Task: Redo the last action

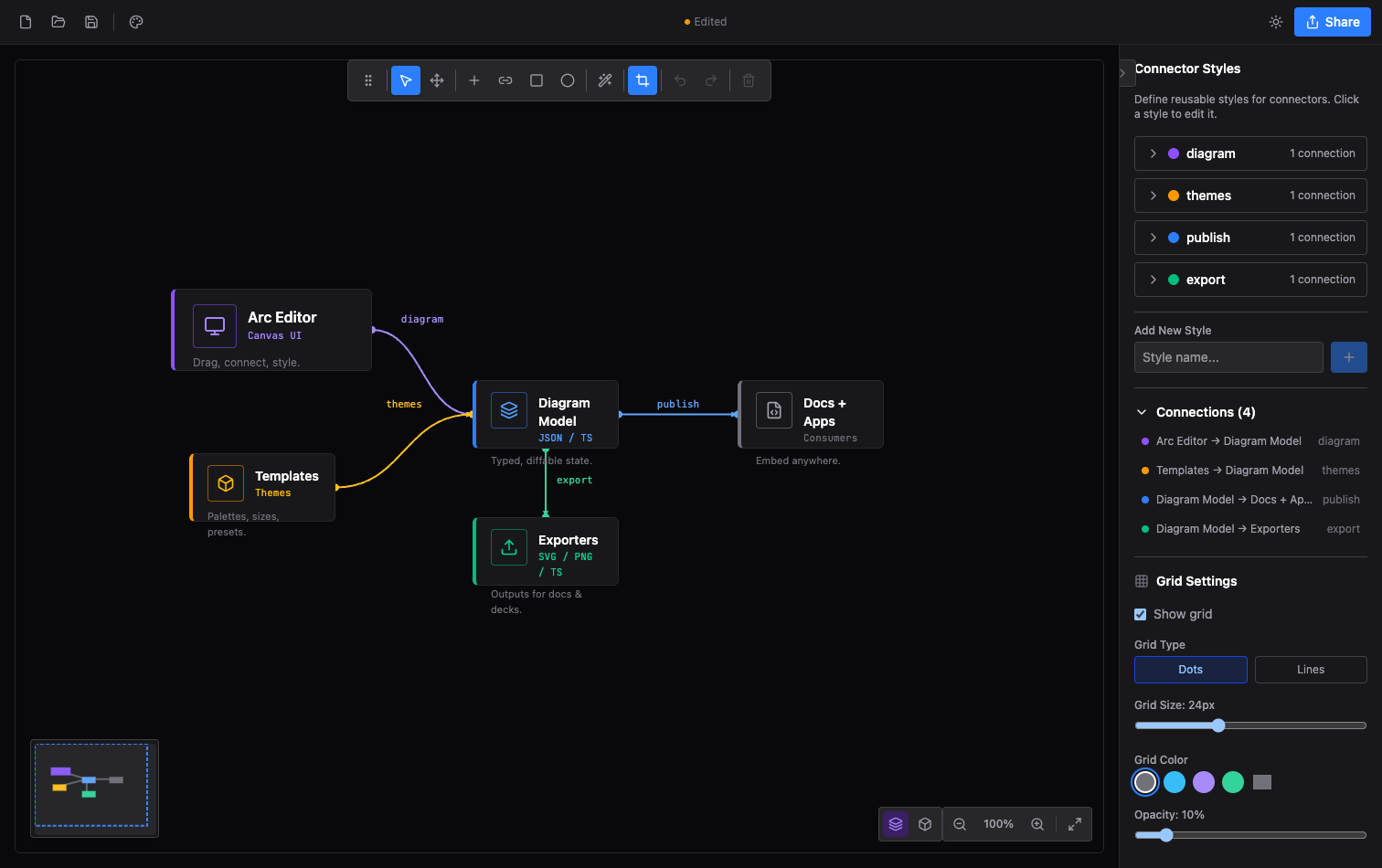Action: pyautogui.click(x=711, y=80)
